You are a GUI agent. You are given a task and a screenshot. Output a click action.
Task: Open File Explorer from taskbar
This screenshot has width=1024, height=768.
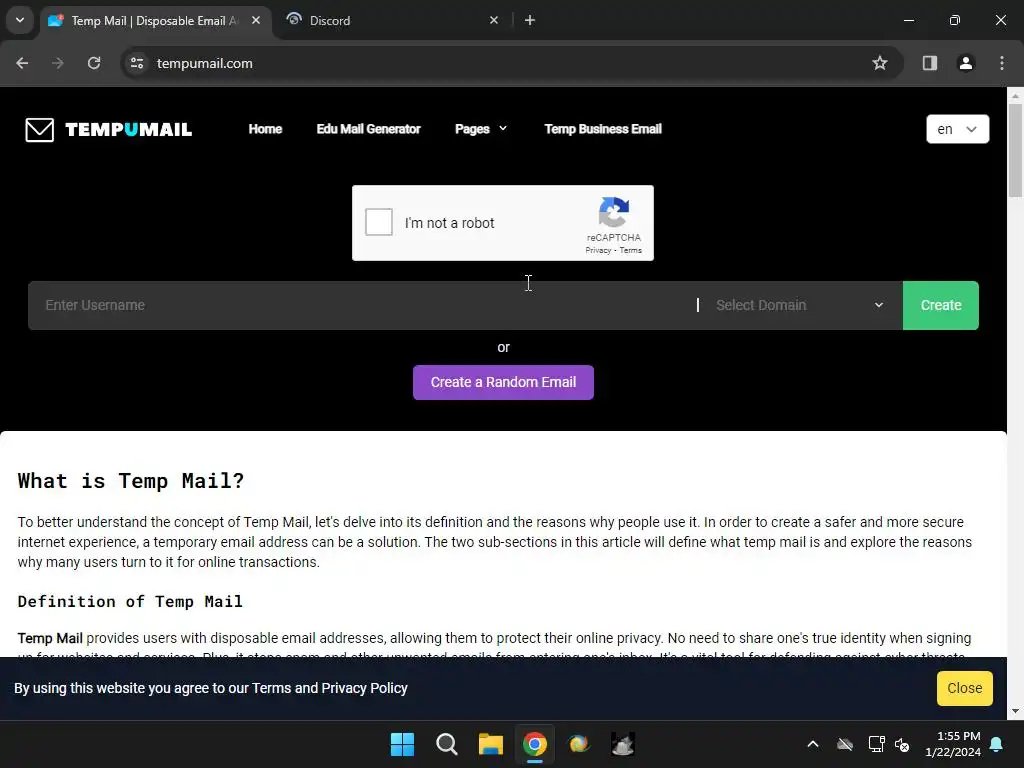[x=490, y=744]
